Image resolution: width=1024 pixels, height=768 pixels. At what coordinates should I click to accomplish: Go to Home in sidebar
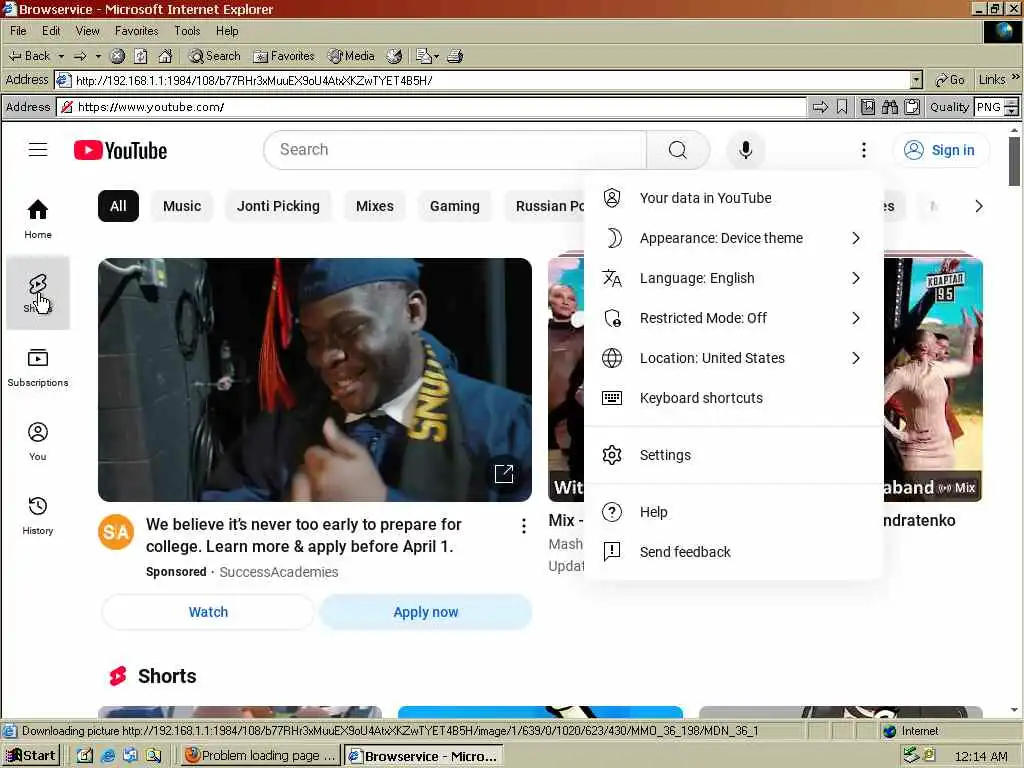[38, 219]
